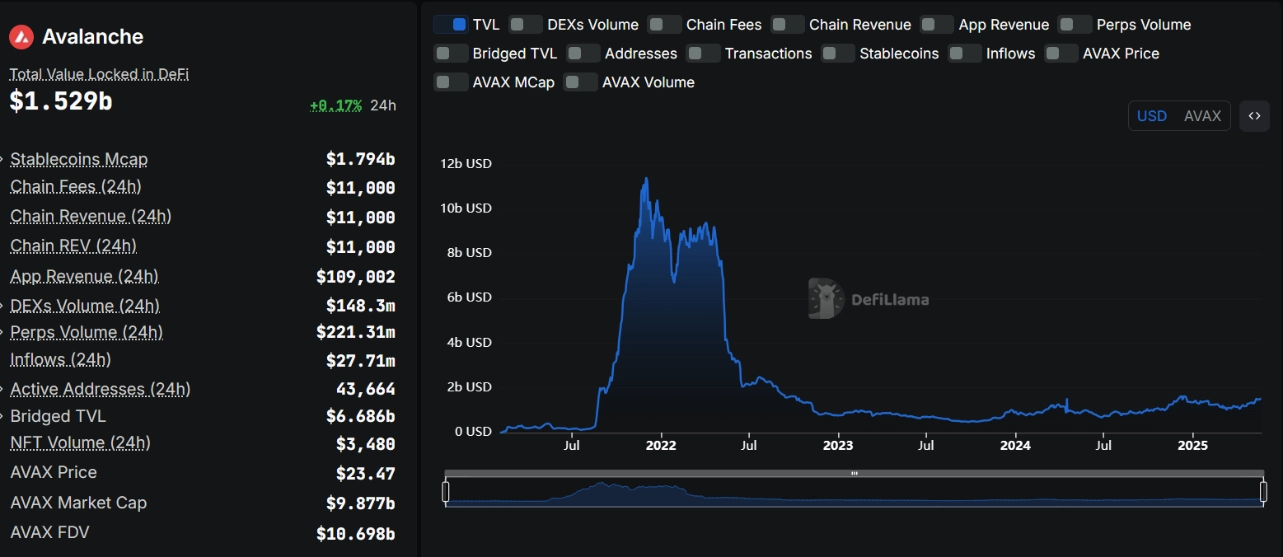Expand the Stablecoins Mcap row
The height and width of the screenshot is (557, 1283).
4,159
